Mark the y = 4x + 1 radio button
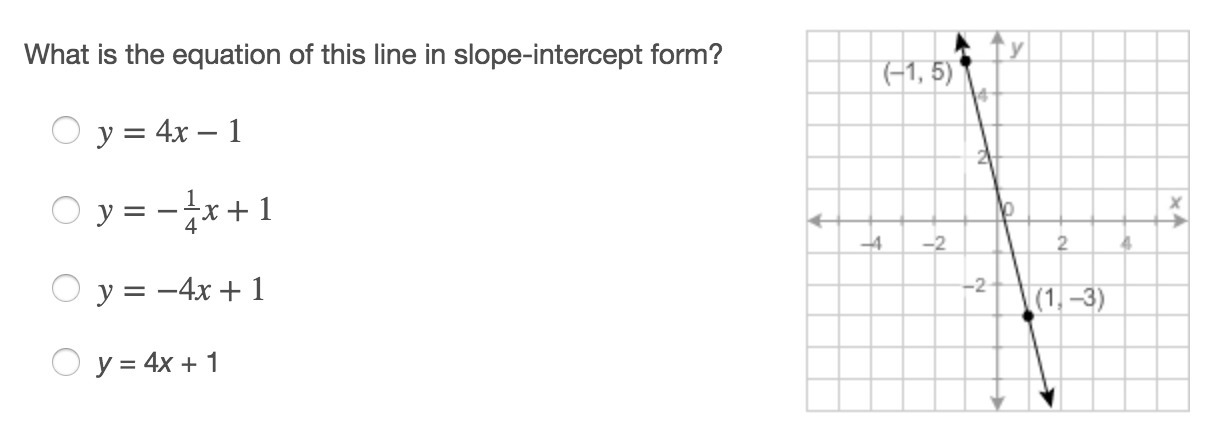Image resolution: width=1210 pixels, height=438 pixels. 67,361
